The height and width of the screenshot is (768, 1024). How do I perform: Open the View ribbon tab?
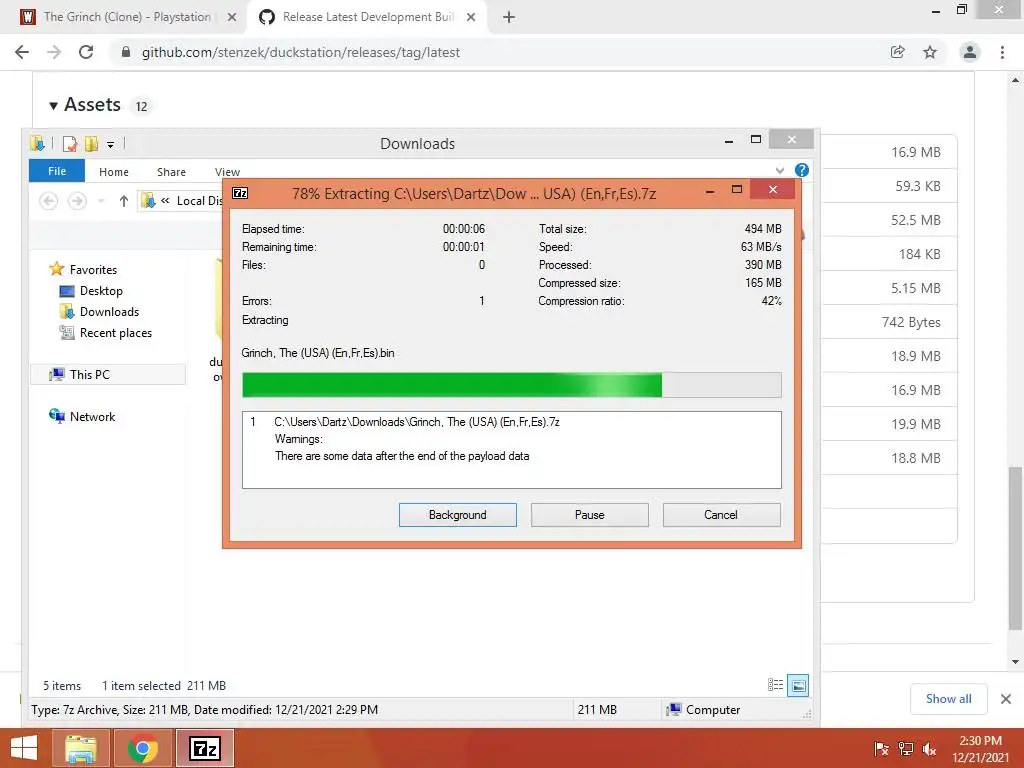point(227,172)
